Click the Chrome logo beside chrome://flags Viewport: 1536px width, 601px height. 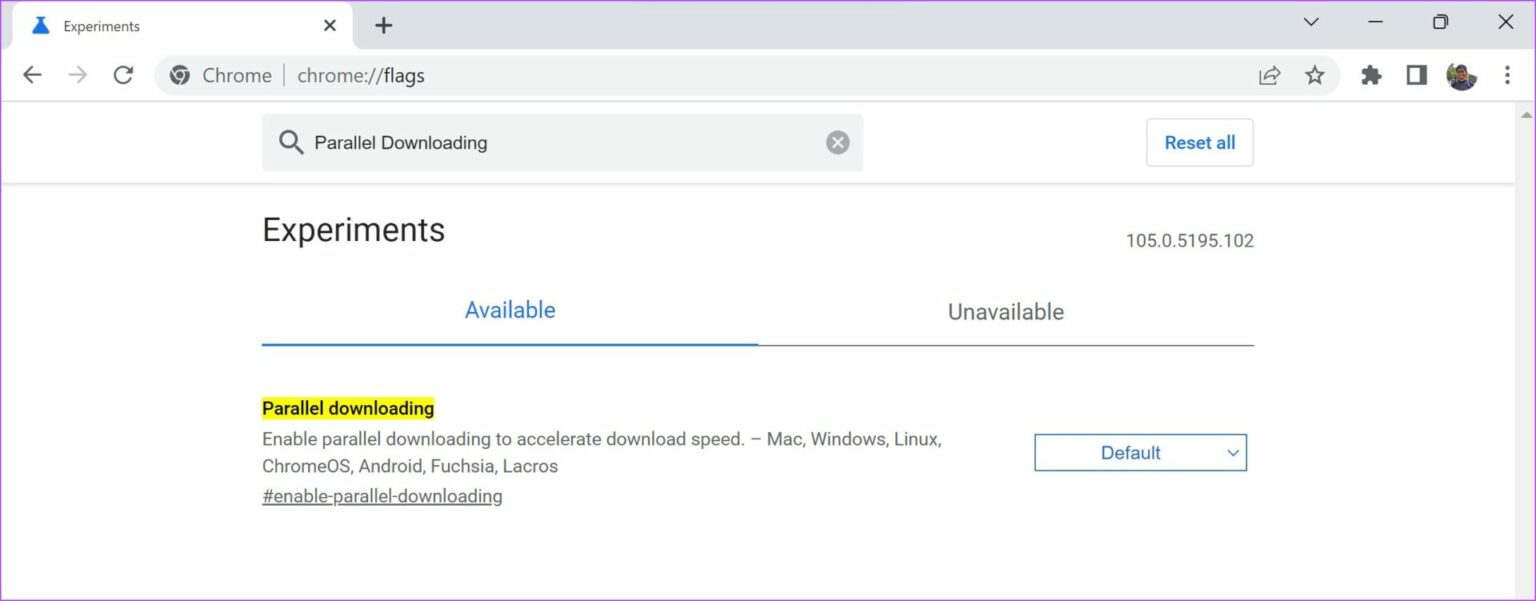pyautogui.click(x=180, y=75)
